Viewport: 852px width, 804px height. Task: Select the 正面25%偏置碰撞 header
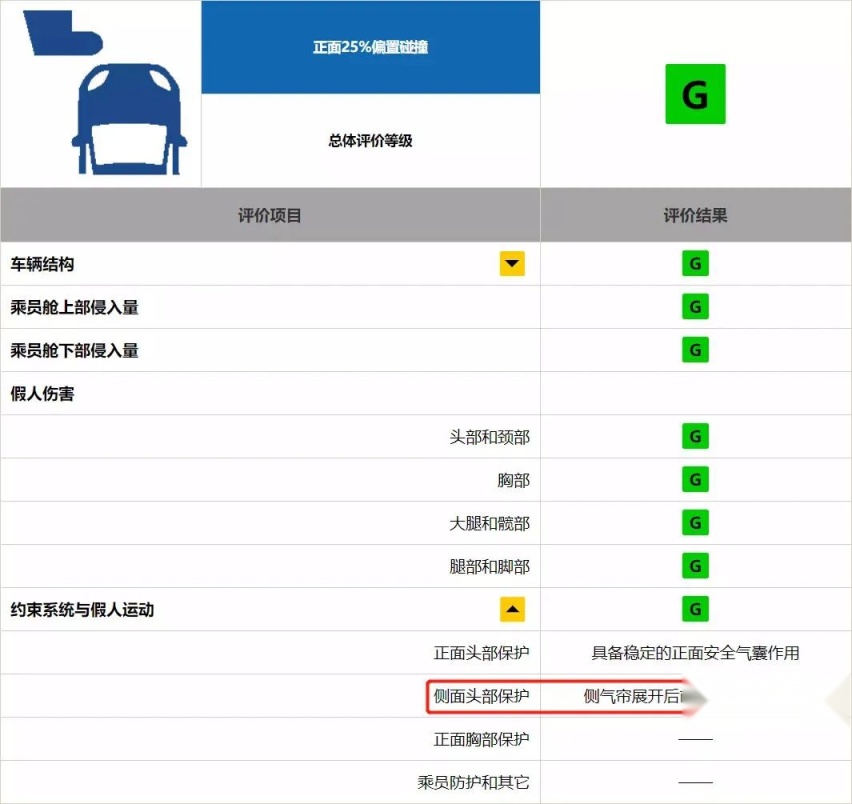tap(371, 47)
